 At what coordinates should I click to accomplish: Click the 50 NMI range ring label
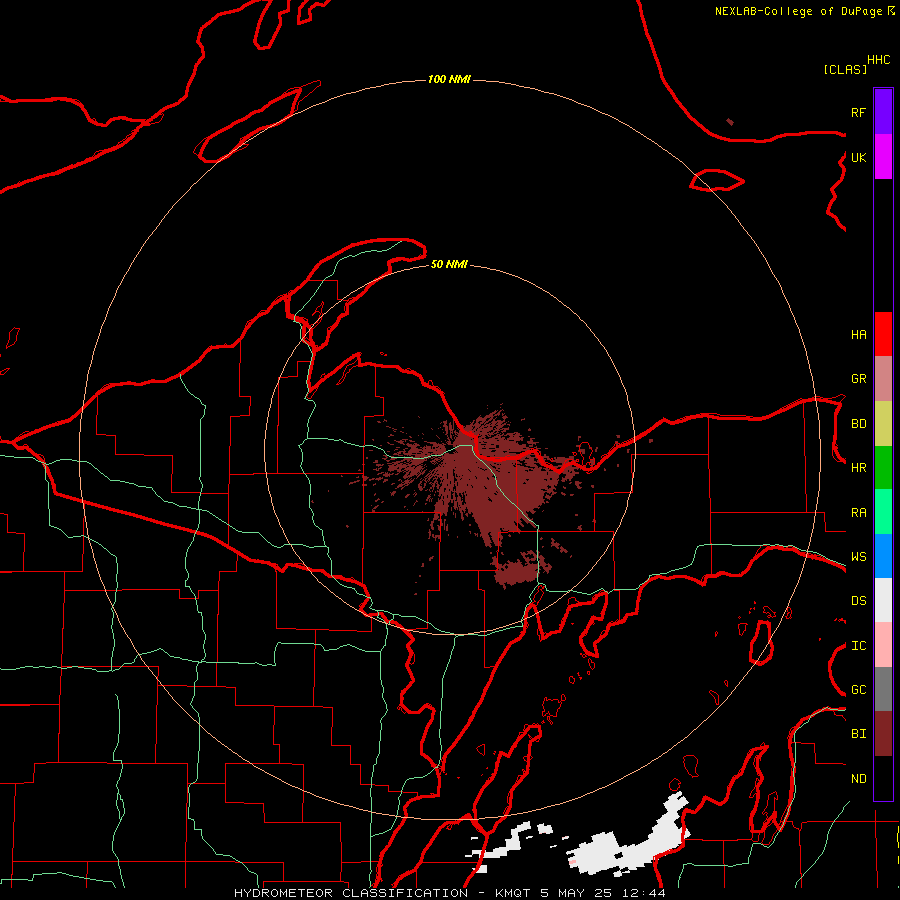coord(449,264)
